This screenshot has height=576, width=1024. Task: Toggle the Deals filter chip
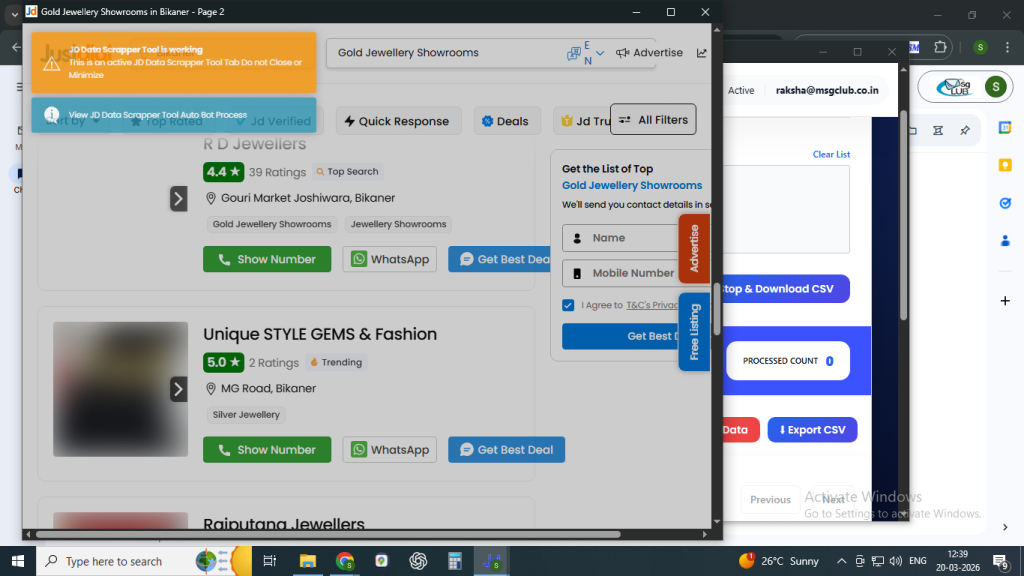pyautogui.click(x=506, y=121)
